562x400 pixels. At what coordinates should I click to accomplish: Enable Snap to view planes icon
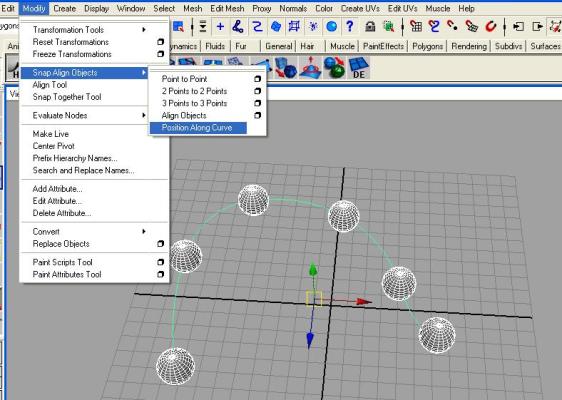point(472,27)
